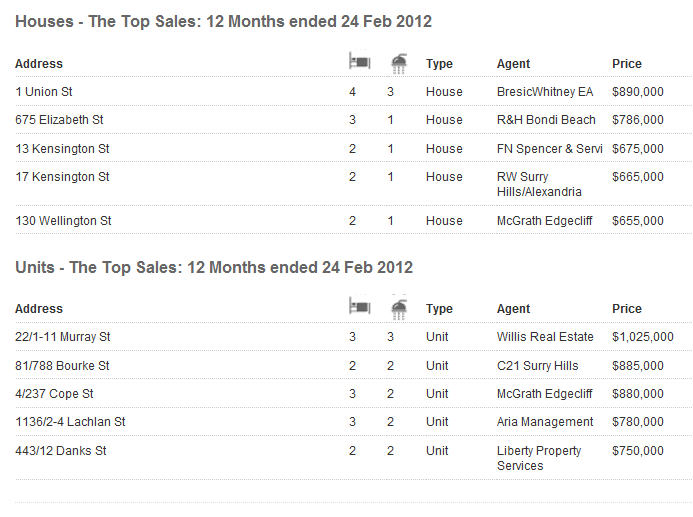Click agent BresicWhitney EA

(x=545, y=92)
